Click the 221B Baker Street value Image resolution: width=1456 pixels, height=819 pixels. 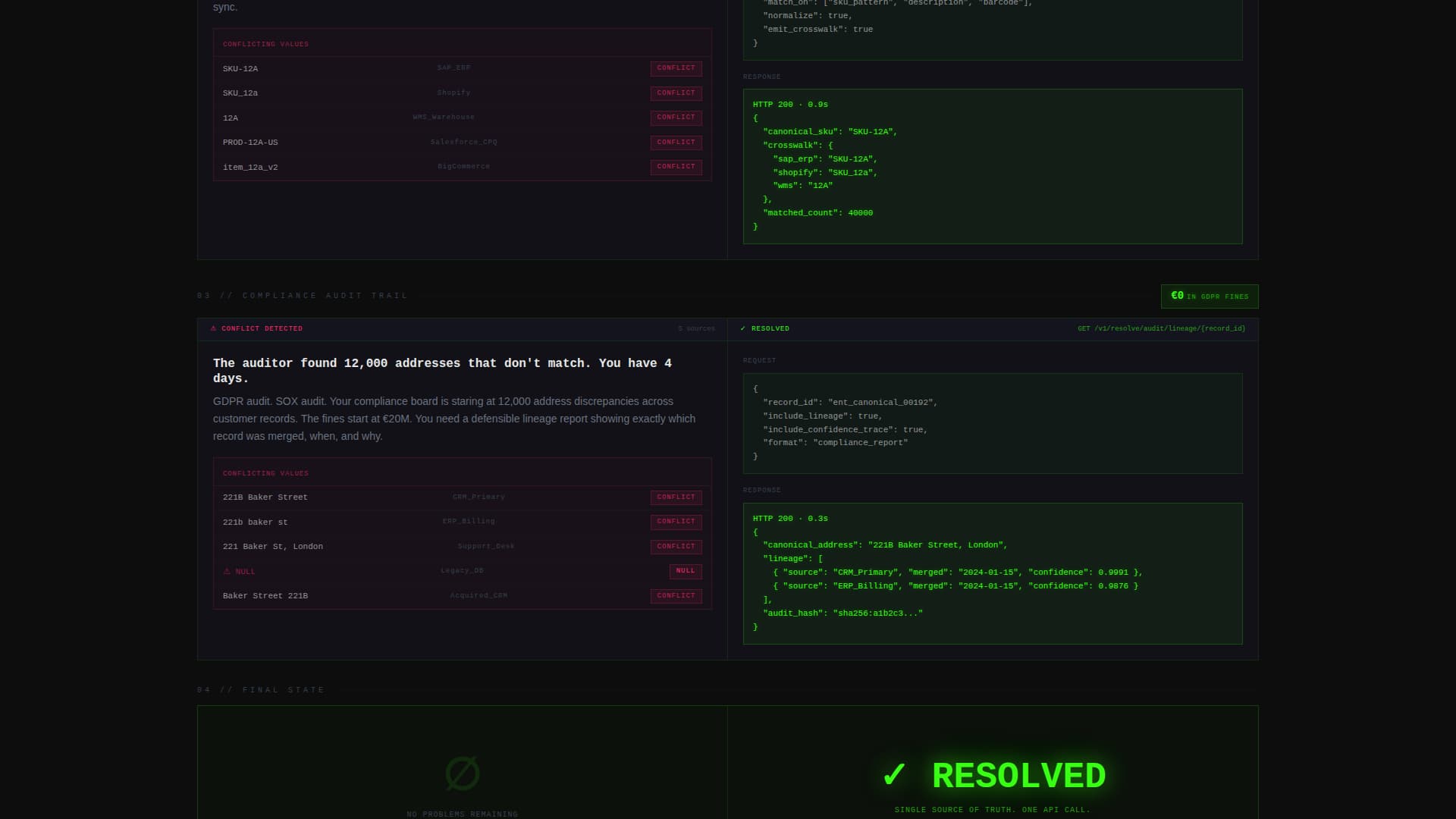[x=265, y=497]
